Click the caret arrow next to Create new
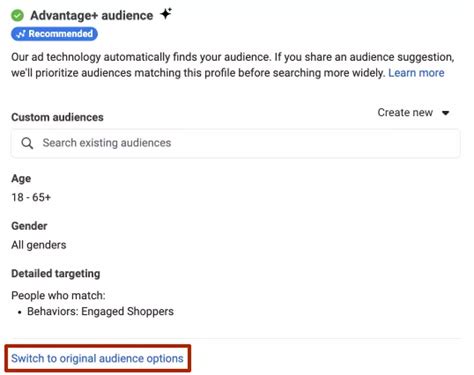Image resolution: width=474 pixels, height=375 pixels. 445,113
